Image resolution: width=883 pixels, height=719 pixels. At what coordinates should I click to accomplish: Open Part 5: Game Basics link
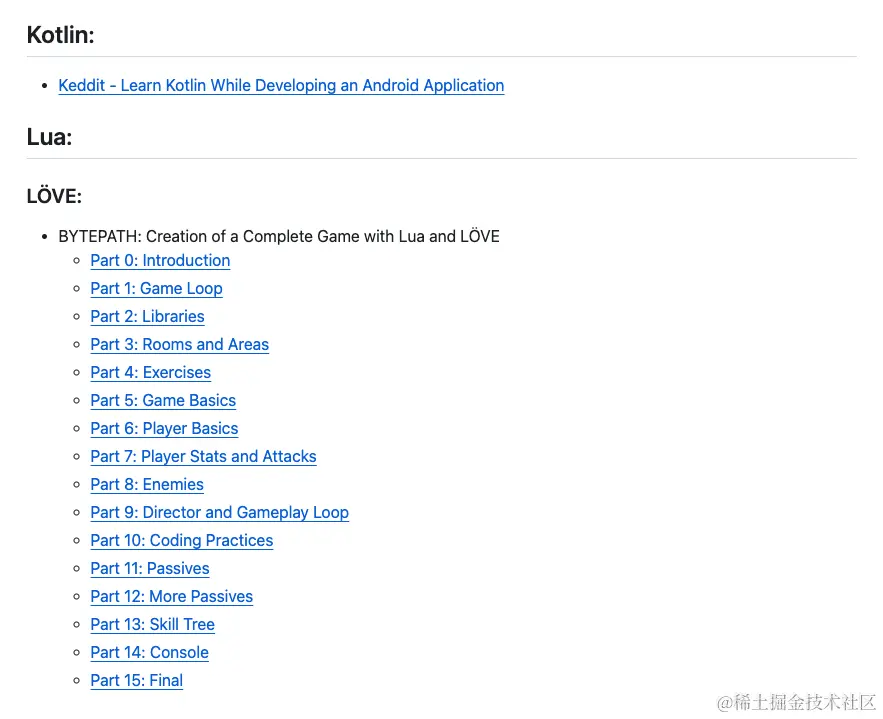click(x=163, y=400)
